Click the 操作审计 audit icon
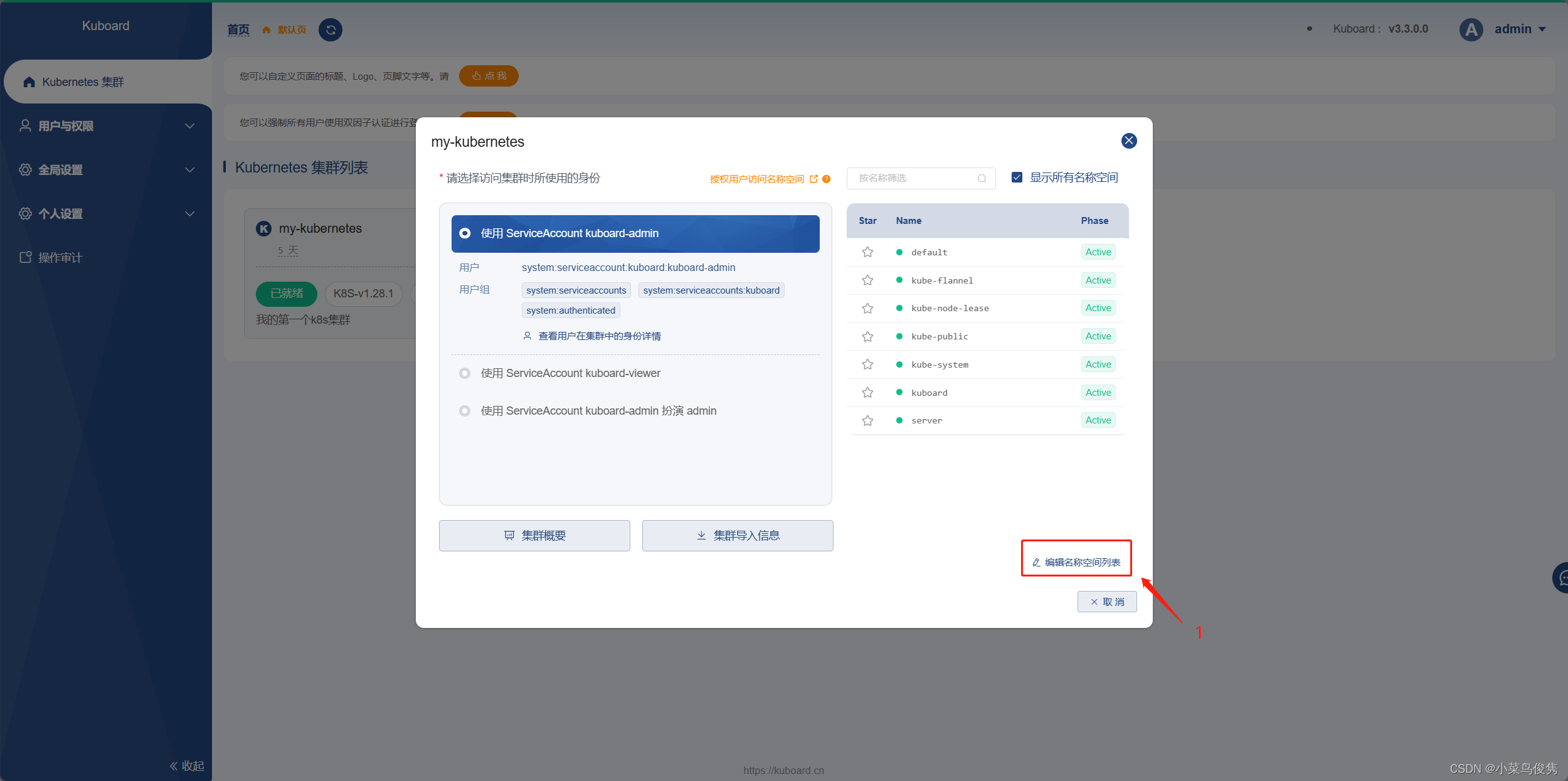Image resolution: width=1568 pixels, height=781 pixels. click(25, 257)
